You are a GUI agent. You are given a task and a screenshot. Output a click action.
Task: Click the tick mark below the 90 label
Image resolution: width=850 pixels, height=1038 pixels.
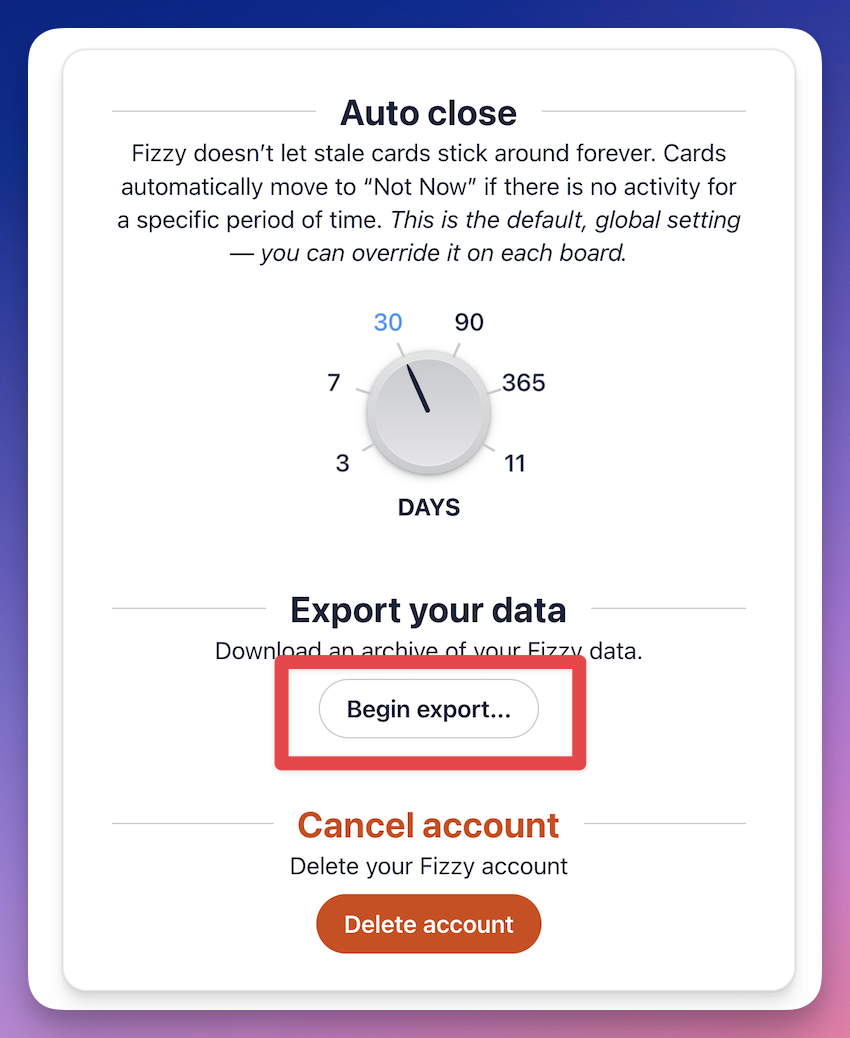point(456,349)
